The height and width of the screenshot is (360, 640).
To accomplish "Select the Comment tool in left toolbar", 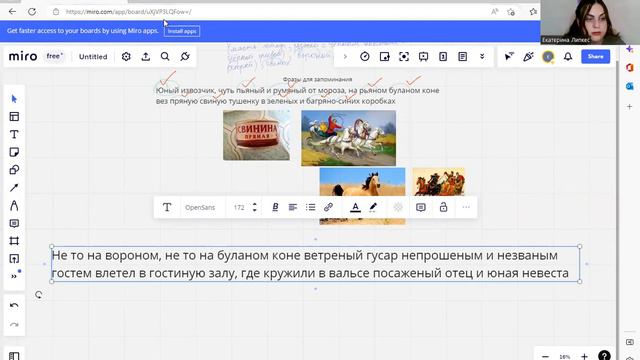I will [14, 223].
